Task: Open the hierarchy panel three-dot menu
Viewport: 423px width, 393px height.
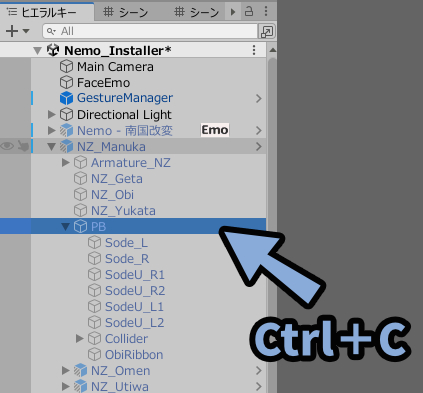Action: pyautogui.click(x=266, y=11)
